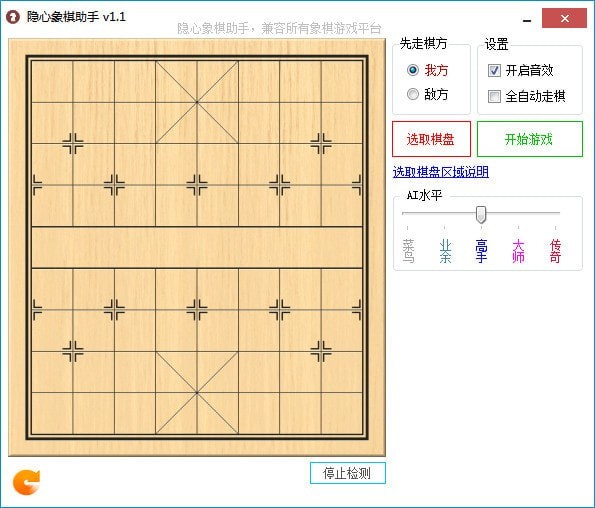Set AI level to 高手

(x=481, y=251)
